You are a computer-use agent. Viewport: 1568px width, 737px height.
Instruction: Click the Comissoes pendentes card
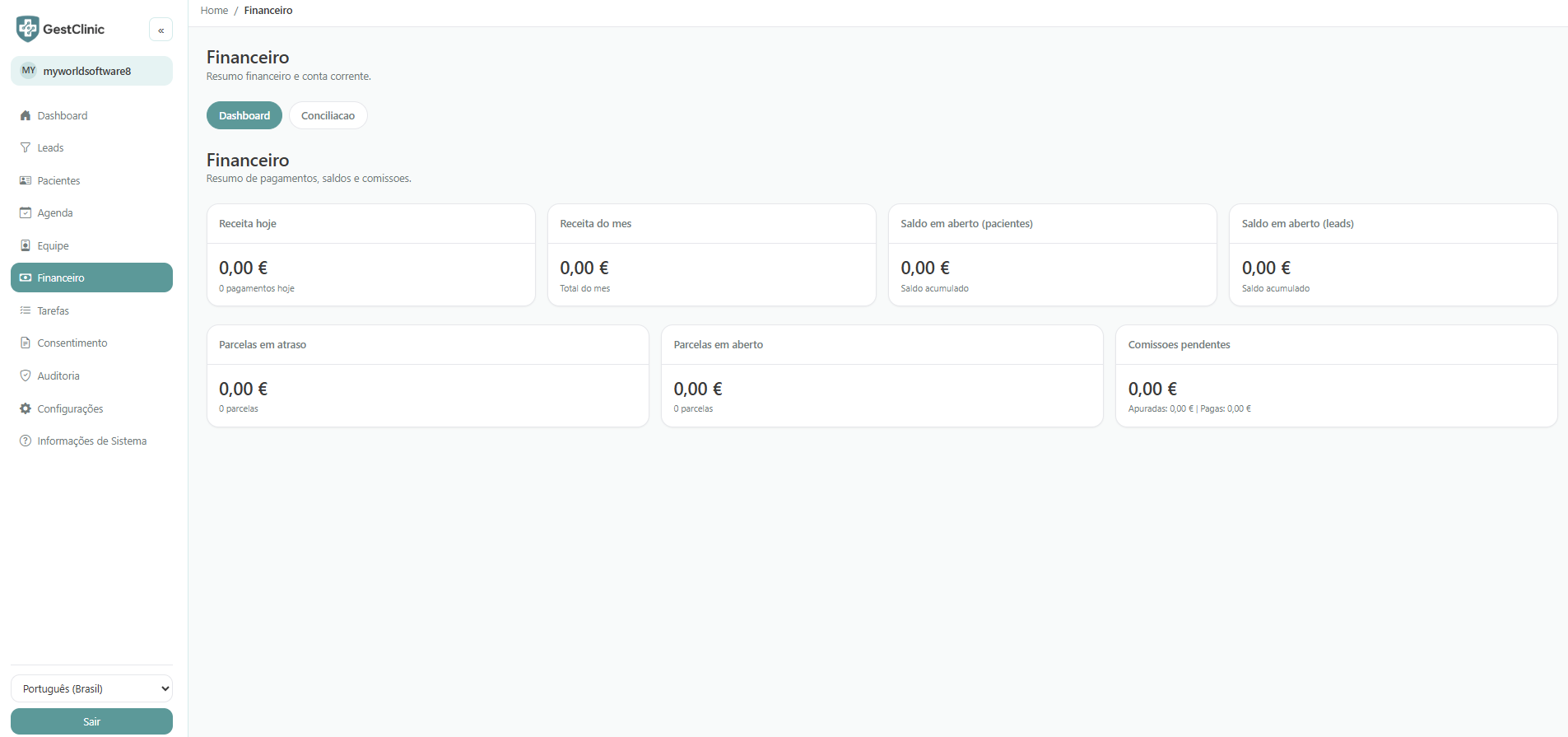[1335, 376]
